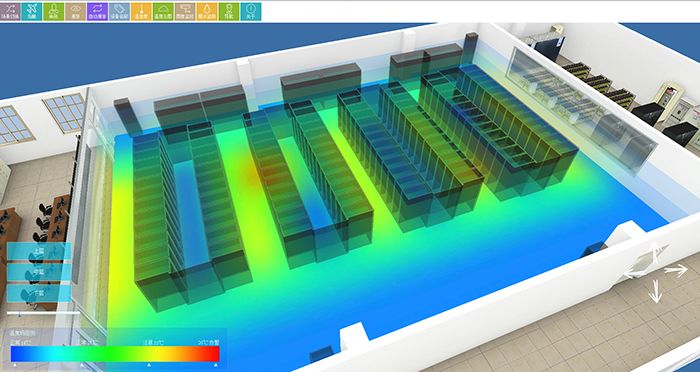Click the triangle marker under legend's cyan-green section
The width and height of the screenshot is (700, 372).
point(82,364)
